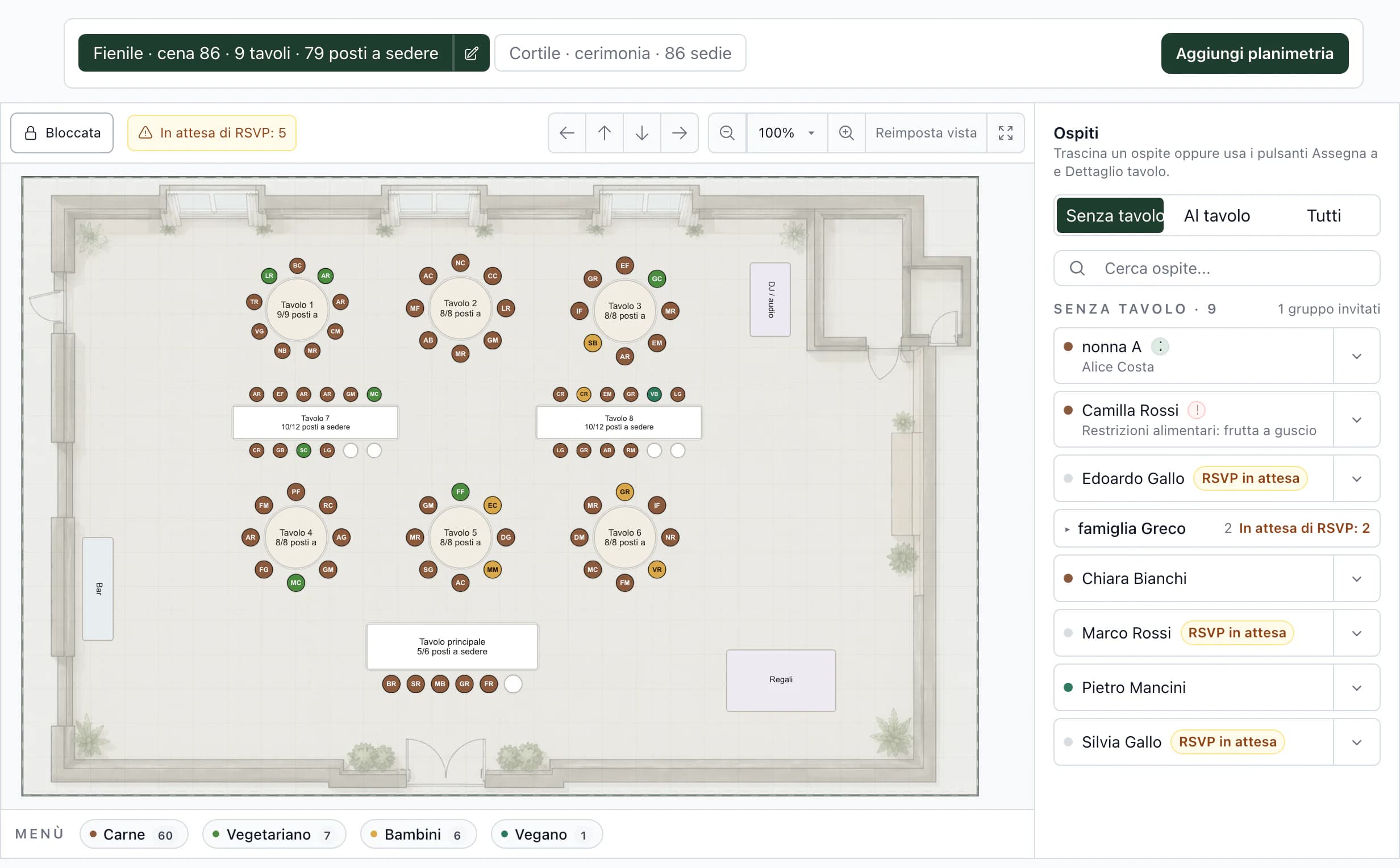Toggle the Vegano menu filter

[x=547, y=834]
